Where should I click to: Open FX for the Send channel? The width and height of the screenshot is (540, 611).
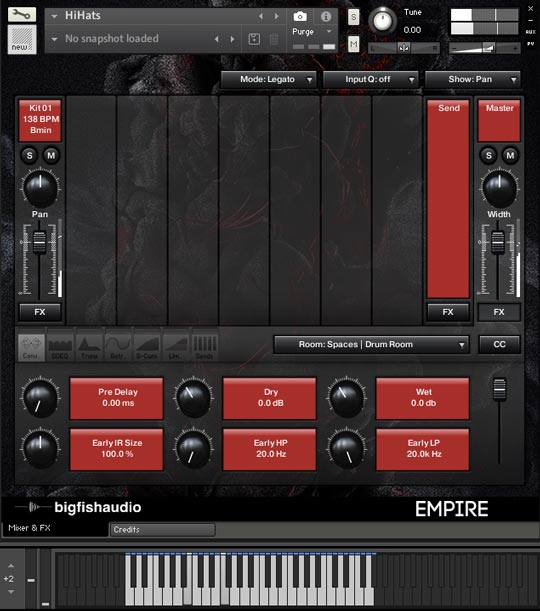[448, 312]
